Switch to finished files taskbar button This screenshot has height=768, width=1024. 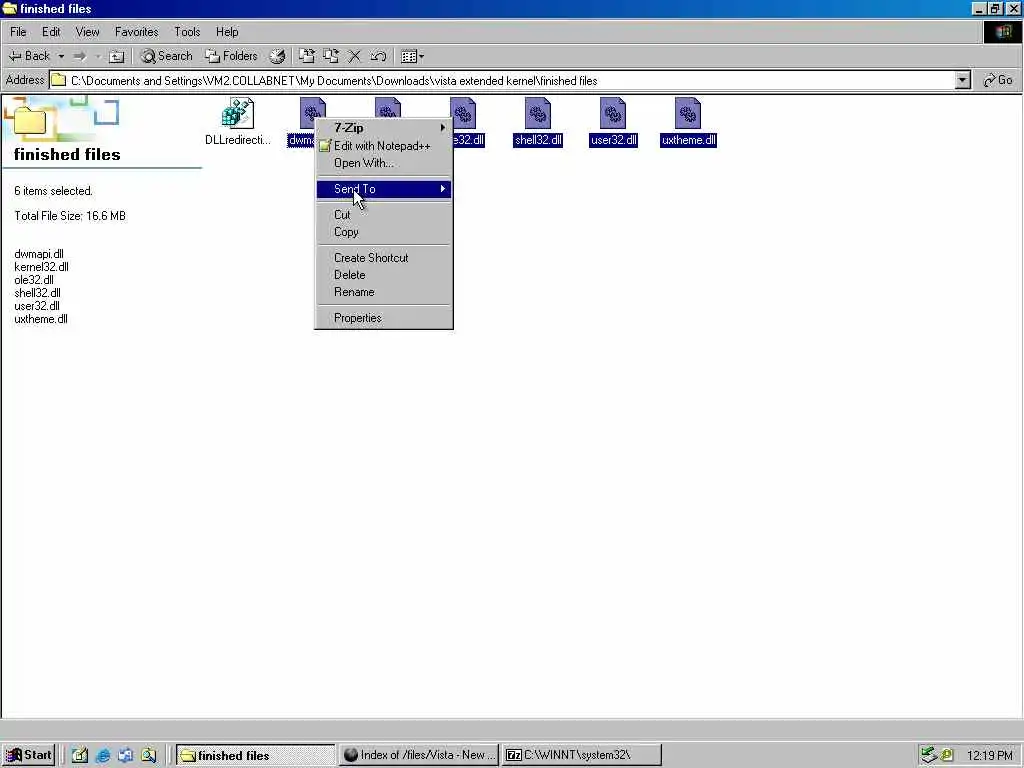tap(255, 755)
